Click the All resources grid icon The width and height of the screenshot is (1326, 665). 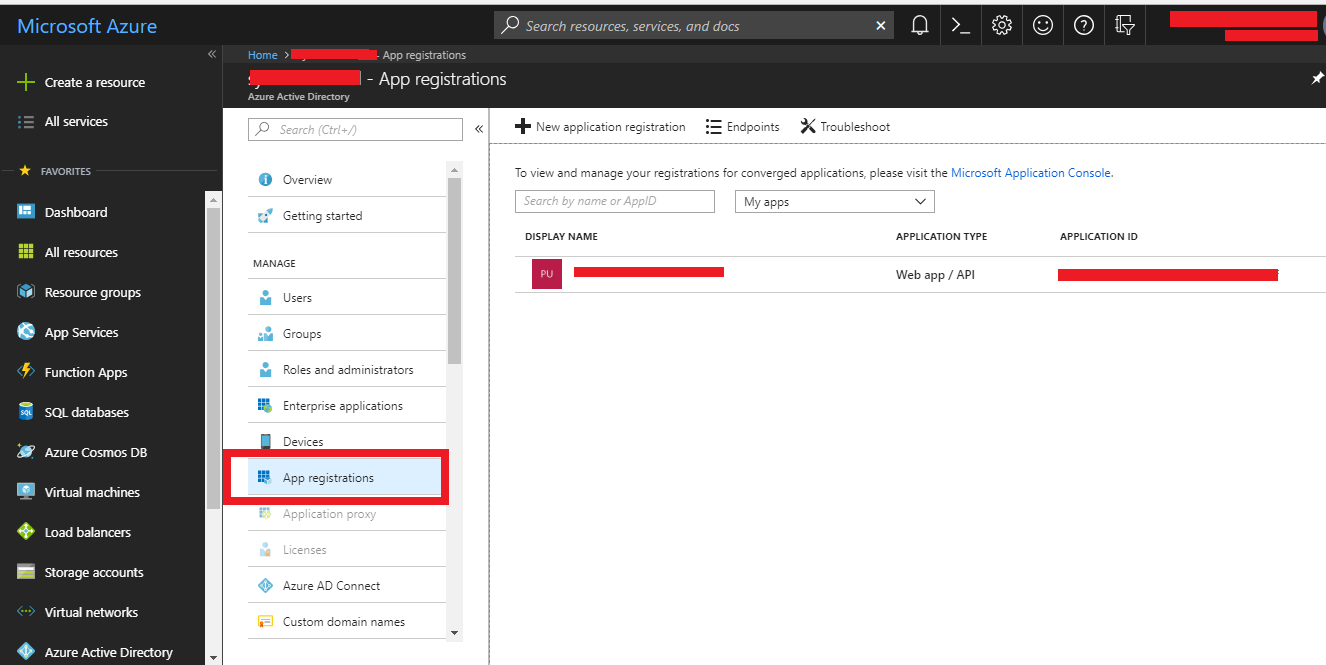coord(26,252)
